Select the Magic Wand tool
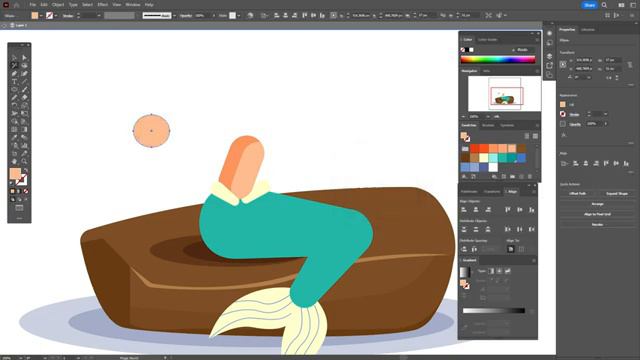The image size is (640, 360). click(14, 65)
